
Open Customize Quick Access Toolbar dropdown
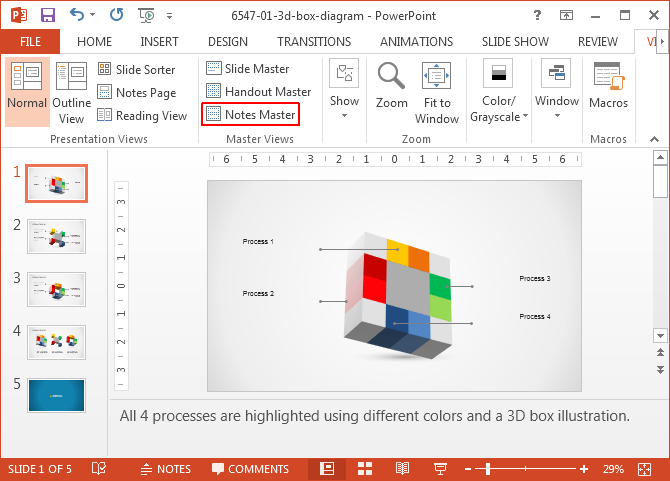click(x=170, y=16)
